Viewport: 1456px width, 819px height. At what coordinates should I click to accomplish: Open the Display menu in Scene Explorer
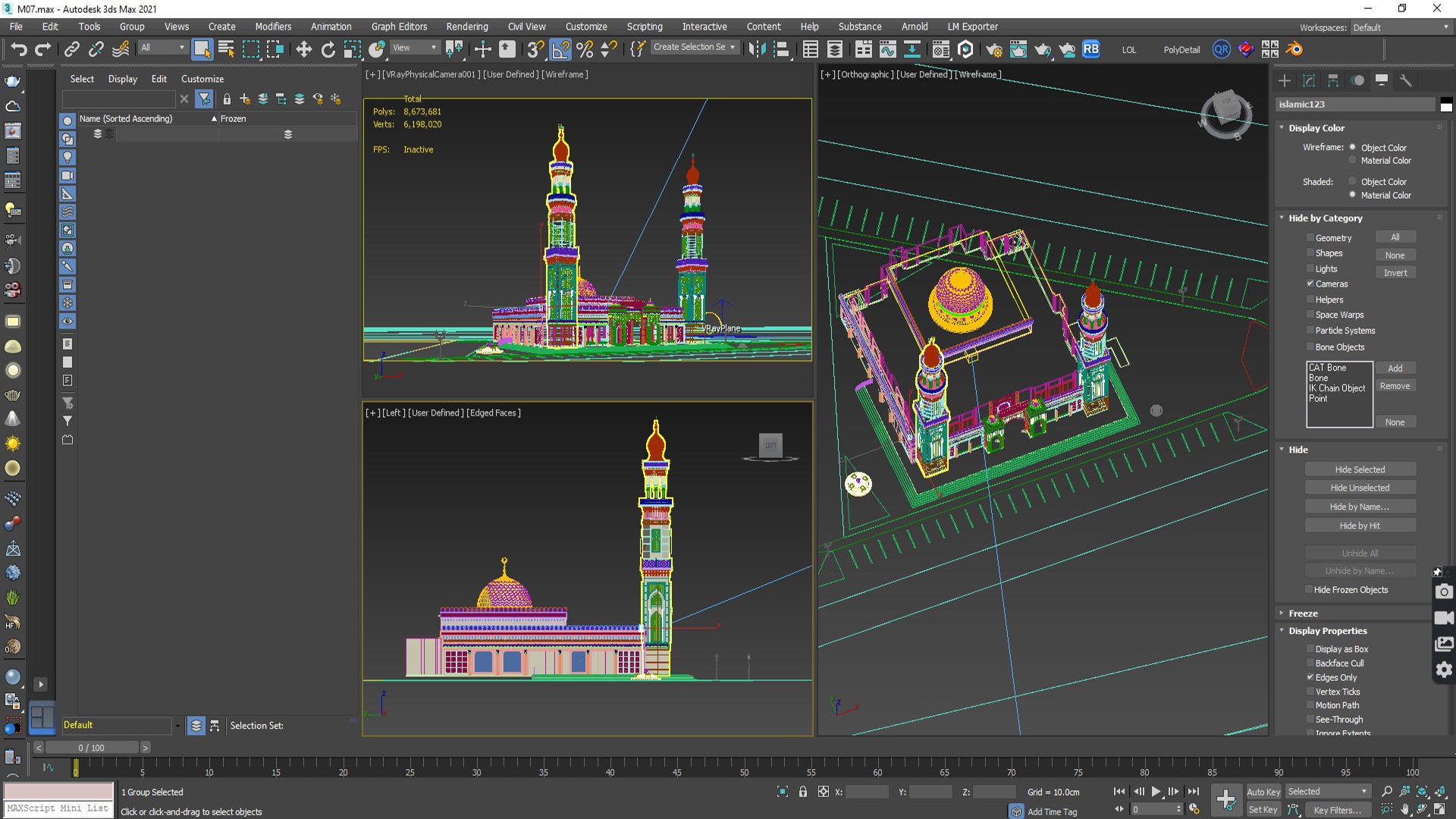pyautogui.click(x=122, y=79)
